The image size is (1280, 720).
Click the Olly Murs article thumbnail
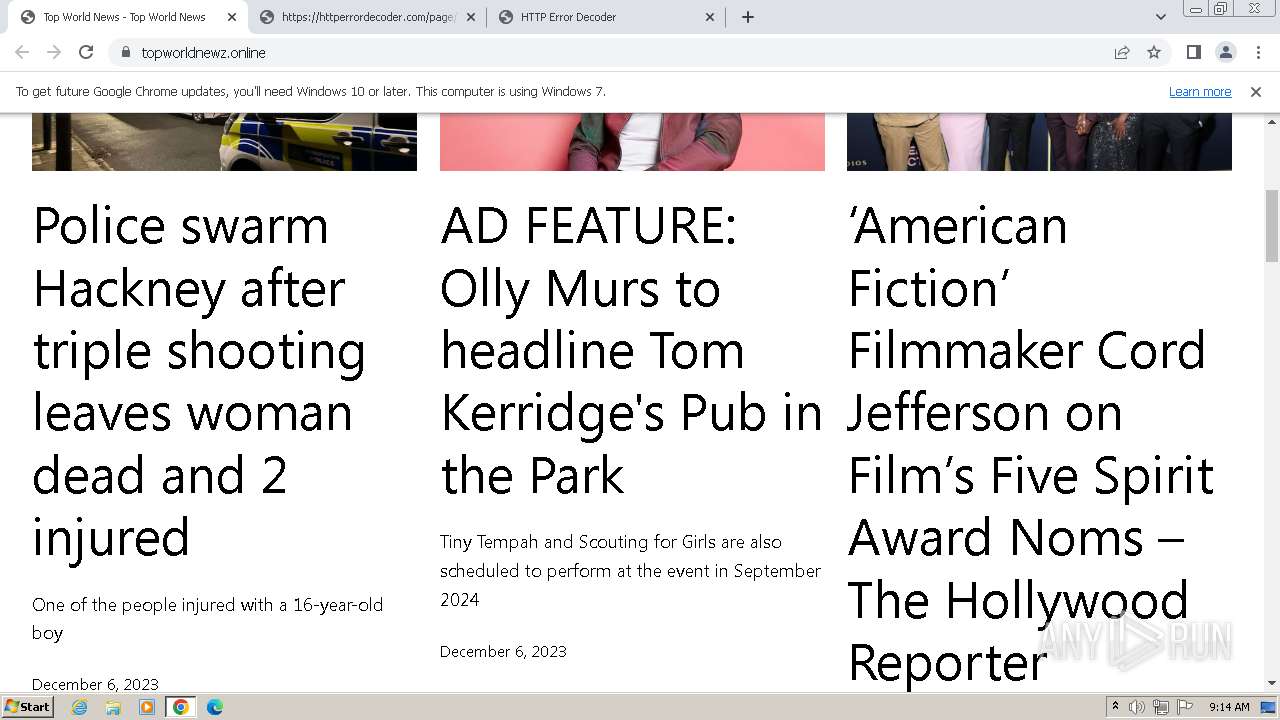[x=632, y=142]
